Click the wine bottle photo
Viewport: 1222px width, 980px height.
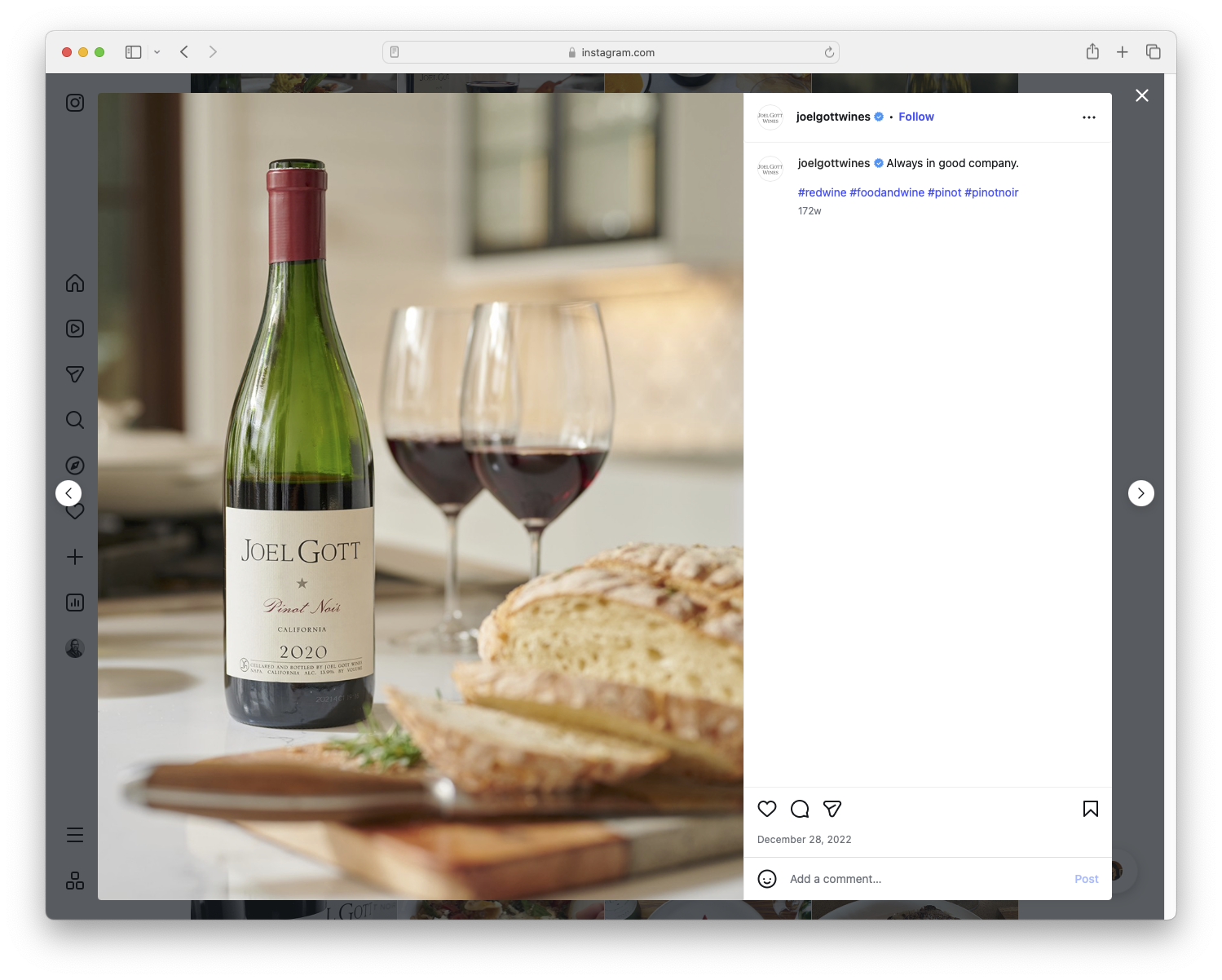(421, 497)
